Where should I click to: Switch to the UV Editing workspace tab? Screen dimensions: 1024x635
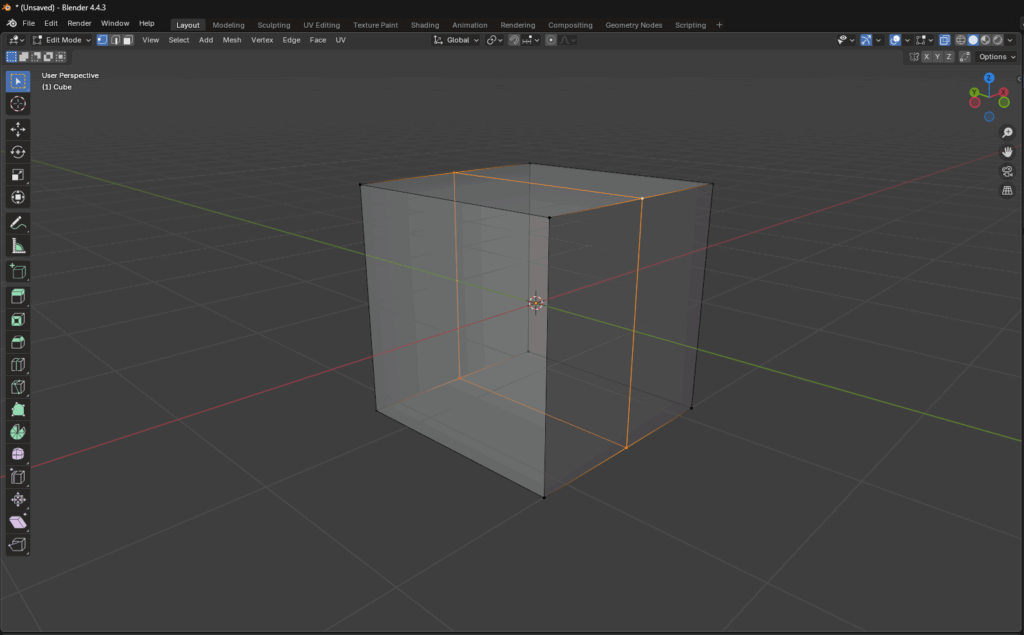[x=321, y=25]
